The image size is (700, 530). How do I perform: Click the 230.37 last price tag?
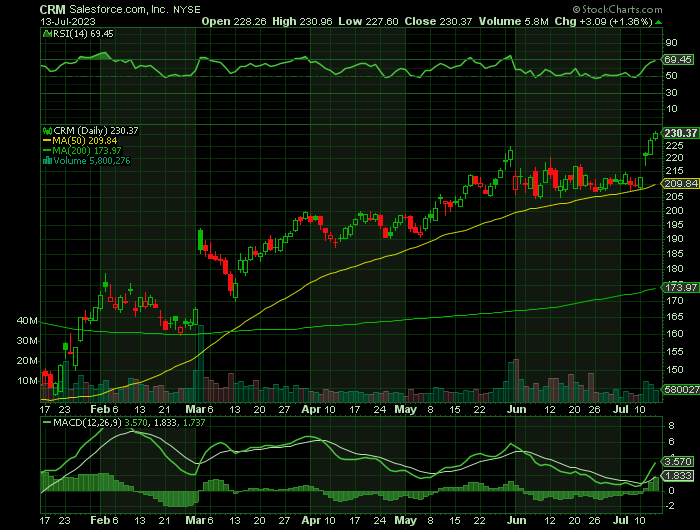tap(680, 133)
